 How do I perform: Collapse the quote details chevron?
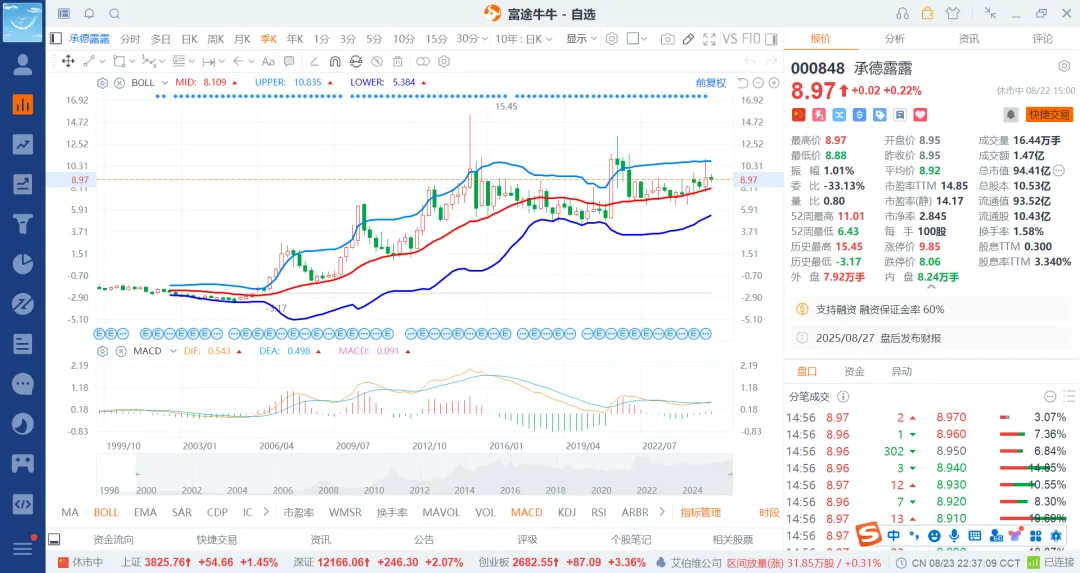coord(931,286)
